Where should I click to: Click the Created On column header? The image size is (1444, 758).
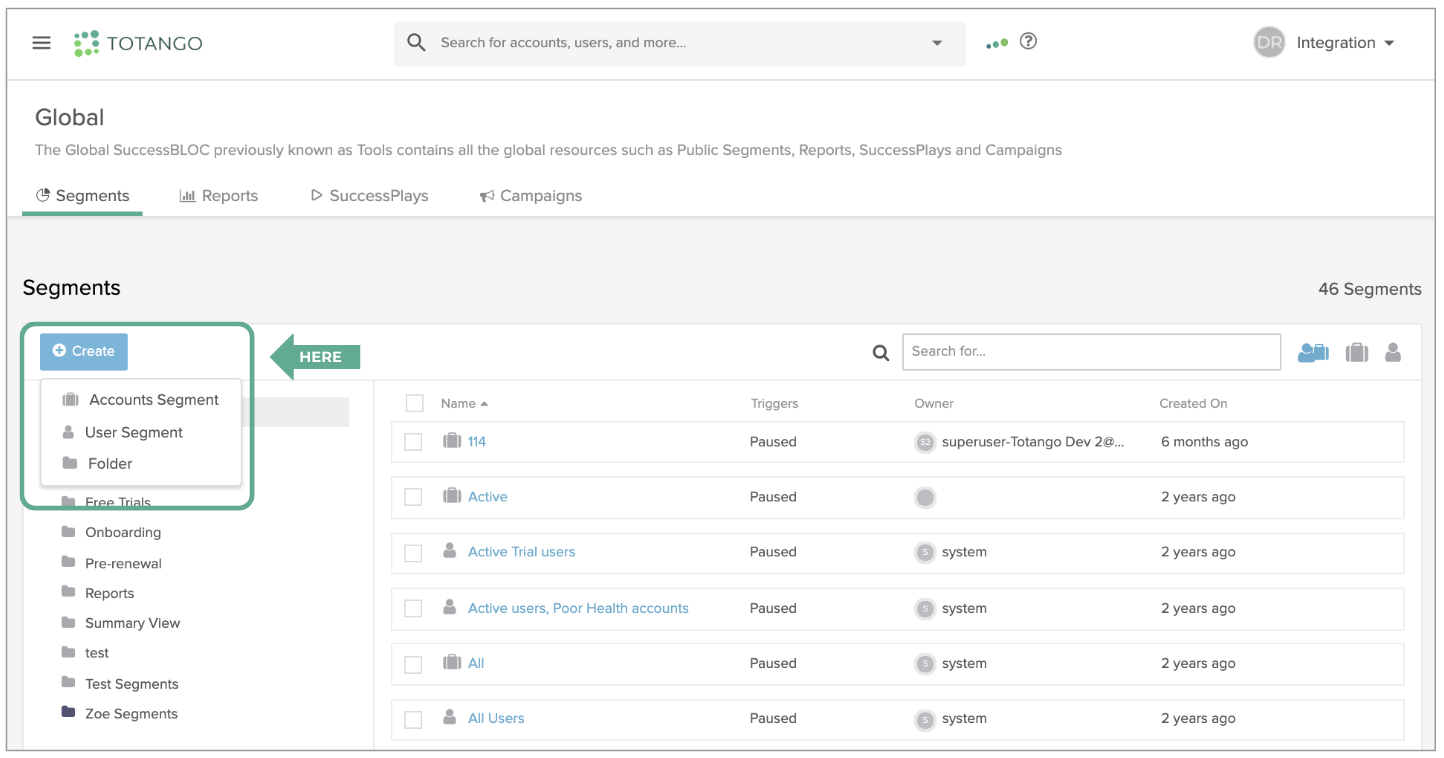coord(1193,403)
